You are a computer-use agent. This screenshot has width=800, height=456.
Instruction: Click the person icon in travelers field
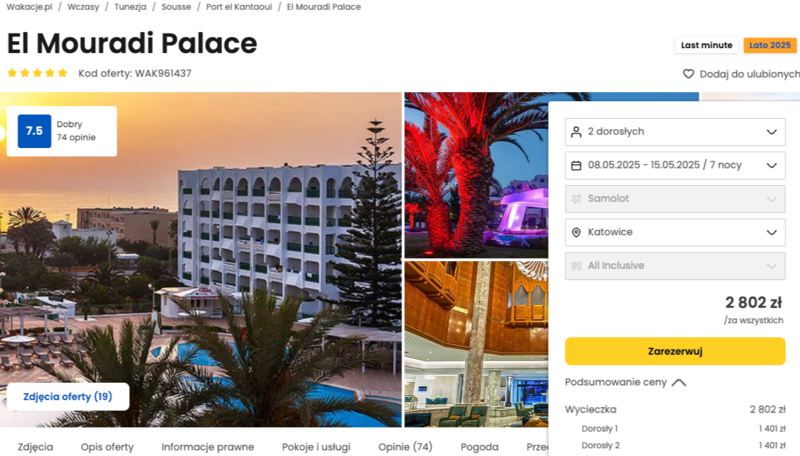(576, 132)
